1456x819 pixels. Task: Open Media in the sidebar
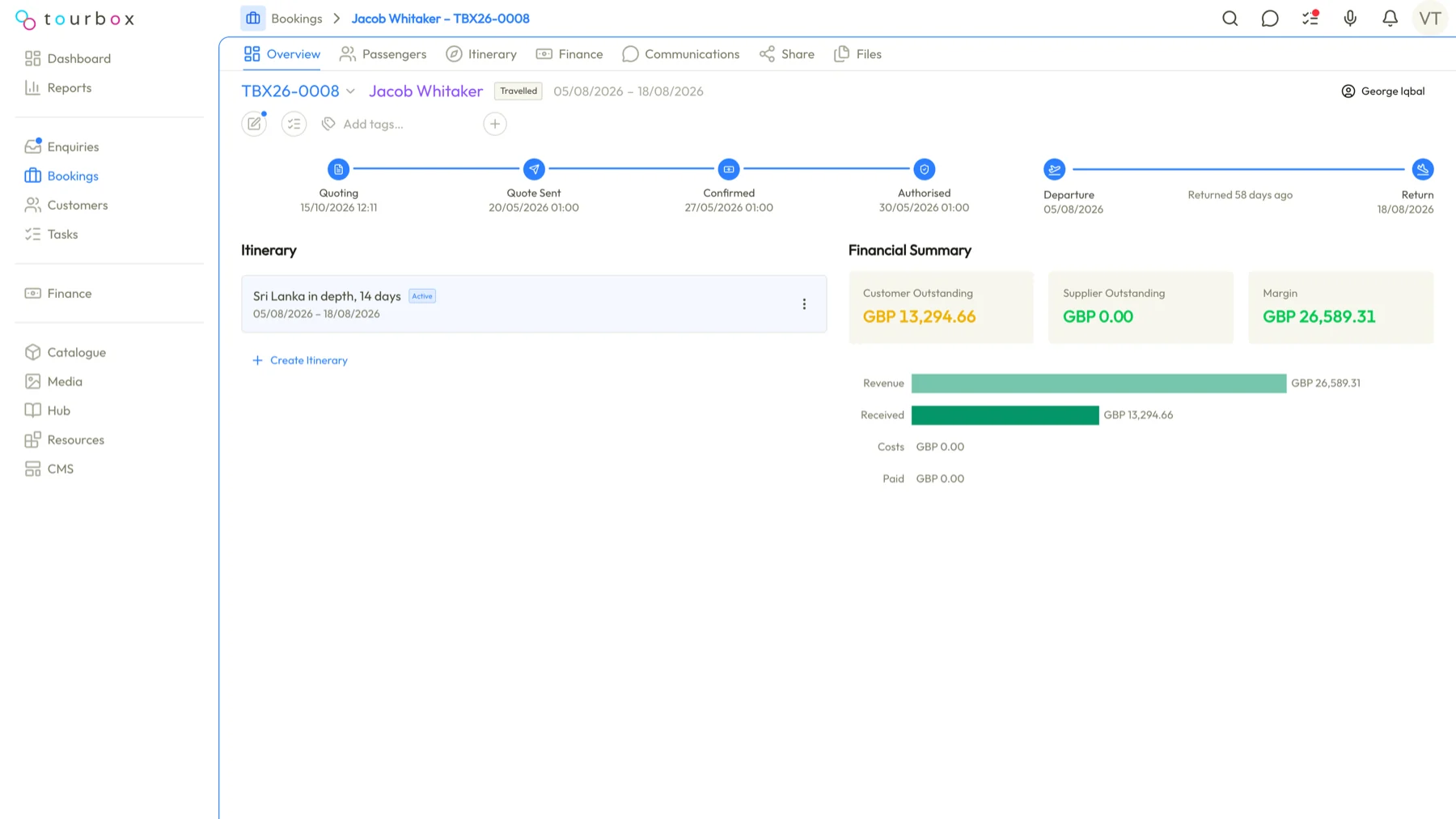[x=53, y=381]
